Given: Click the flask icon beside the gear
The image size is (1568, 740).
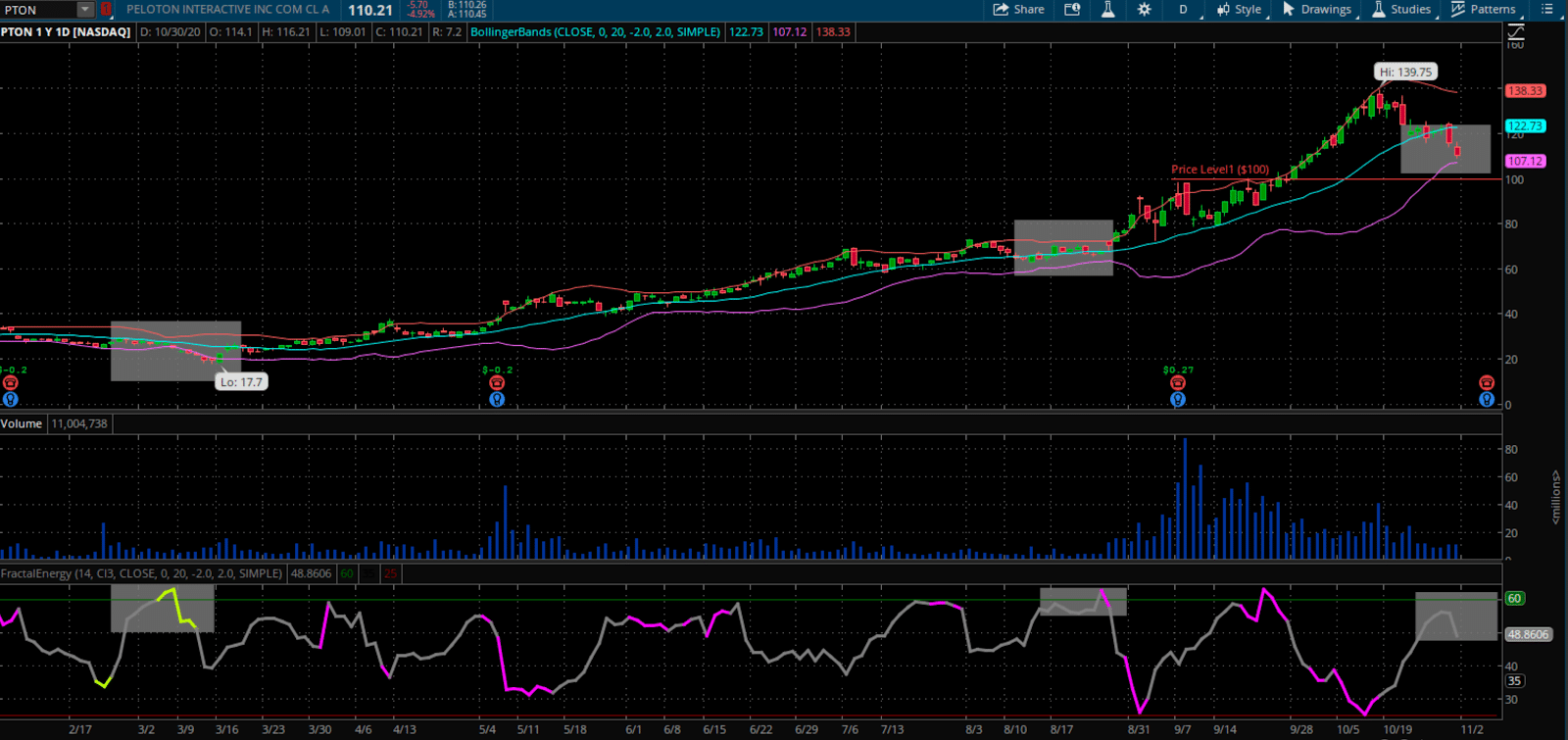Looking at the screenshot, I should click(1108, 10).
